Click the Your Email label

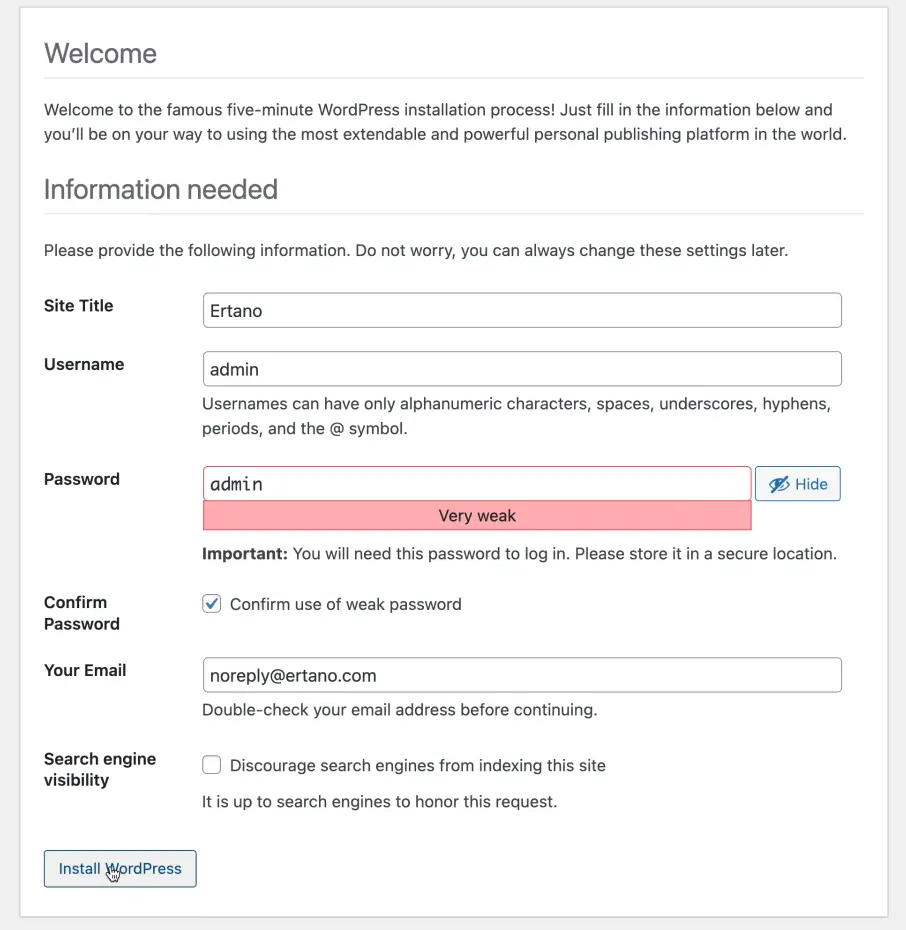tap(85, 671)
